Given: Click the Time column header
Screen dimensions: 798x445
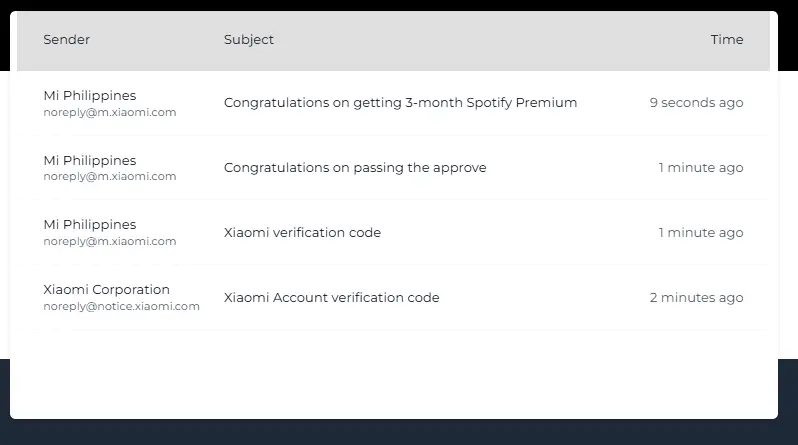Looking at the screenshot, I should click(x=727, y=40).
